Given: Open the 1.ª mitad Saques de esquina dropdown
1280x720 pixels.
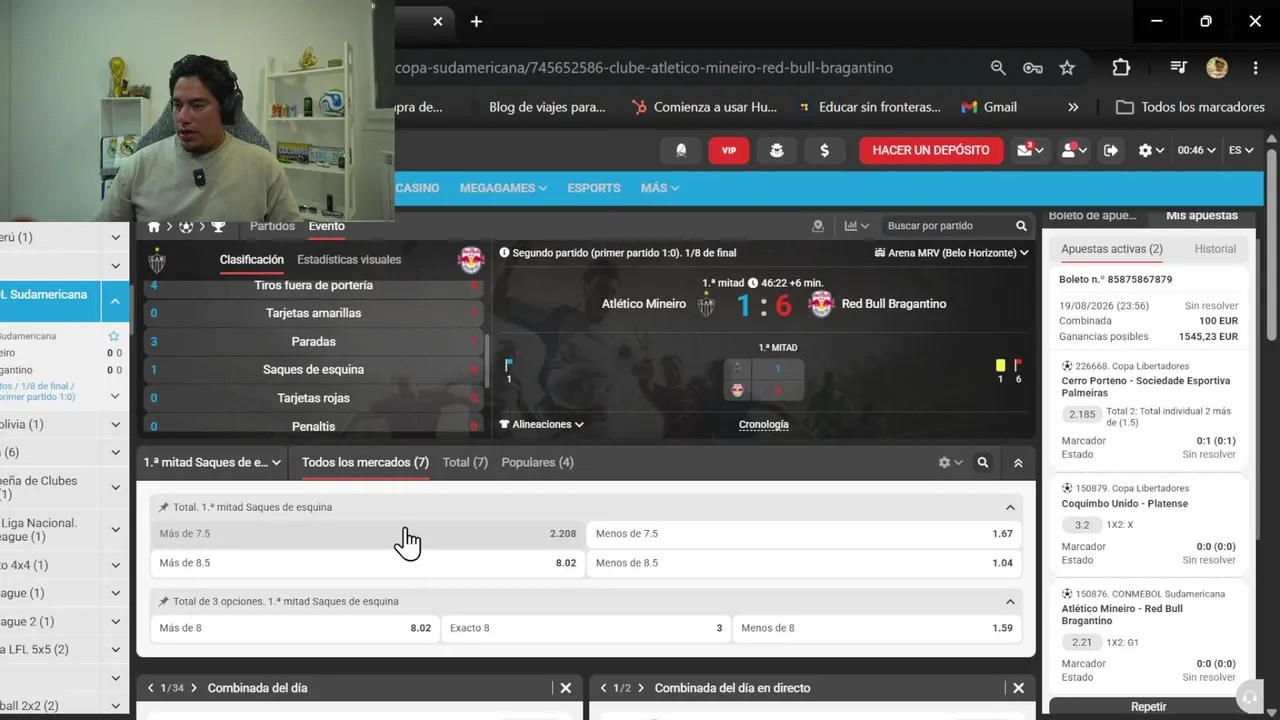Looking at the screenshot, I should click(x=214, y=462).
